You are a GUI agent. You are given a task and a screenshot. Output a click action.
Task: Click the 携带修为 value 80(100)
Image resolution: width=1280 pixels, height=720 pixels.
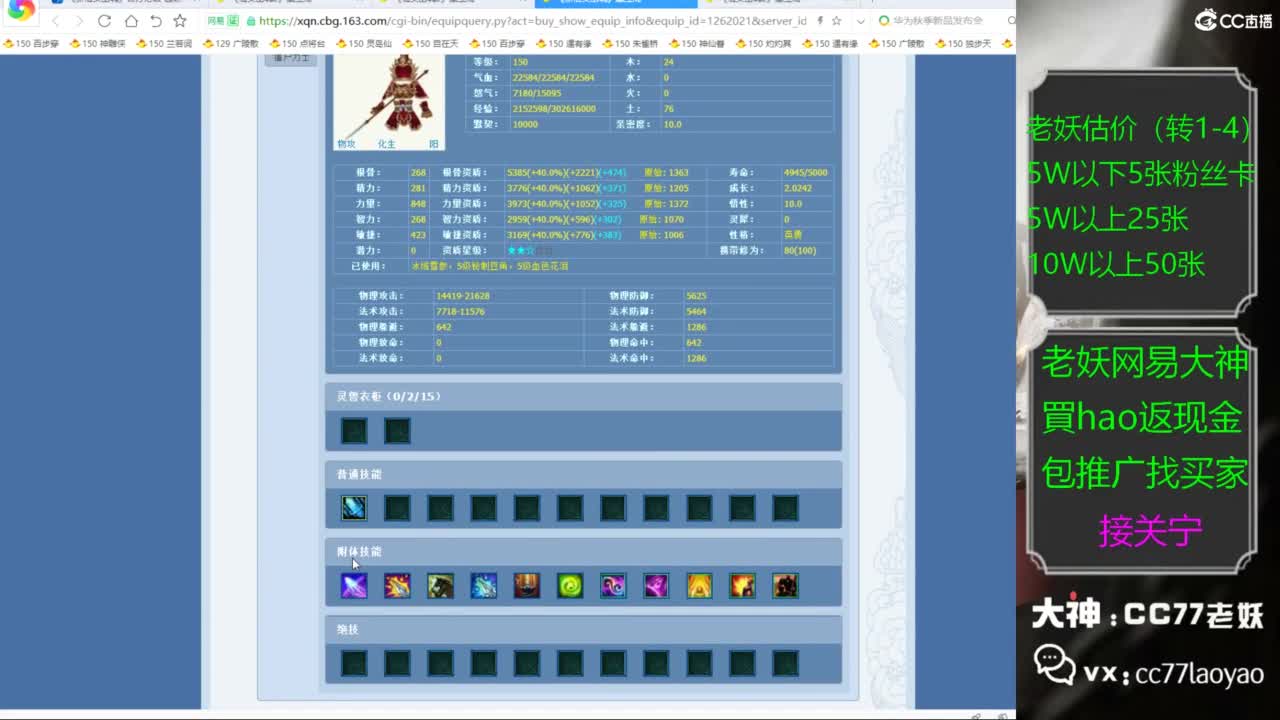(x=800, y=250)
